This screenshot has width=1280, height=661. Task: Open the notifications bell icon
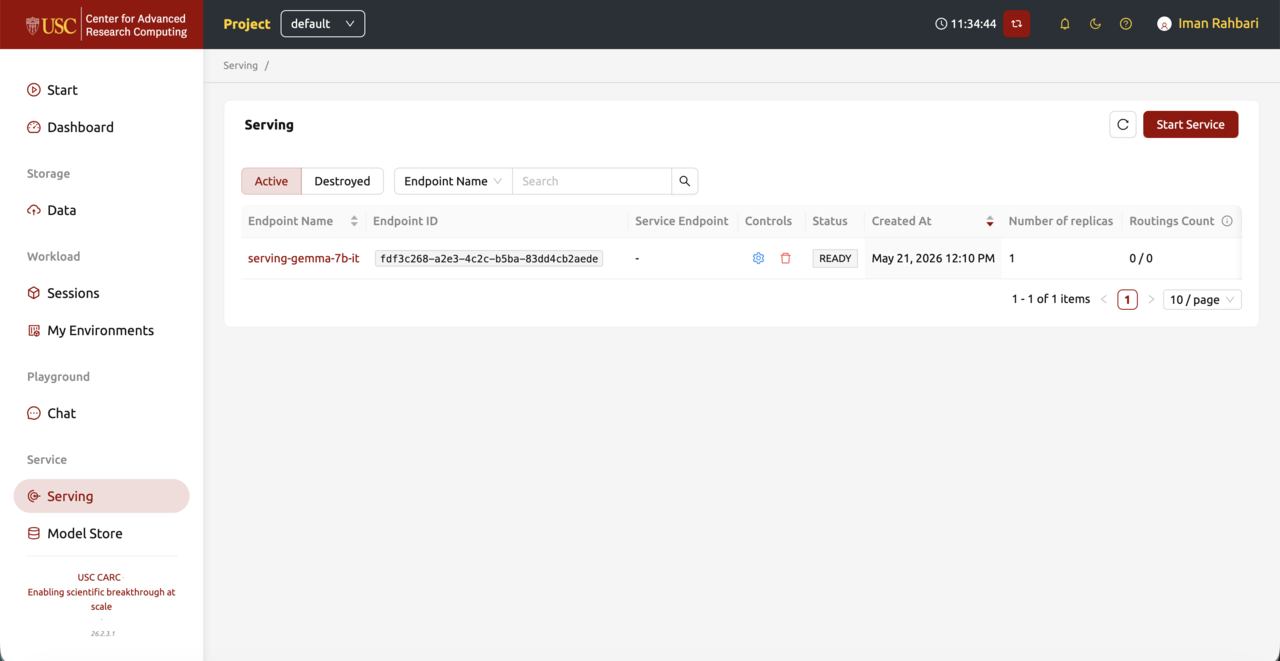(1065, 24)
